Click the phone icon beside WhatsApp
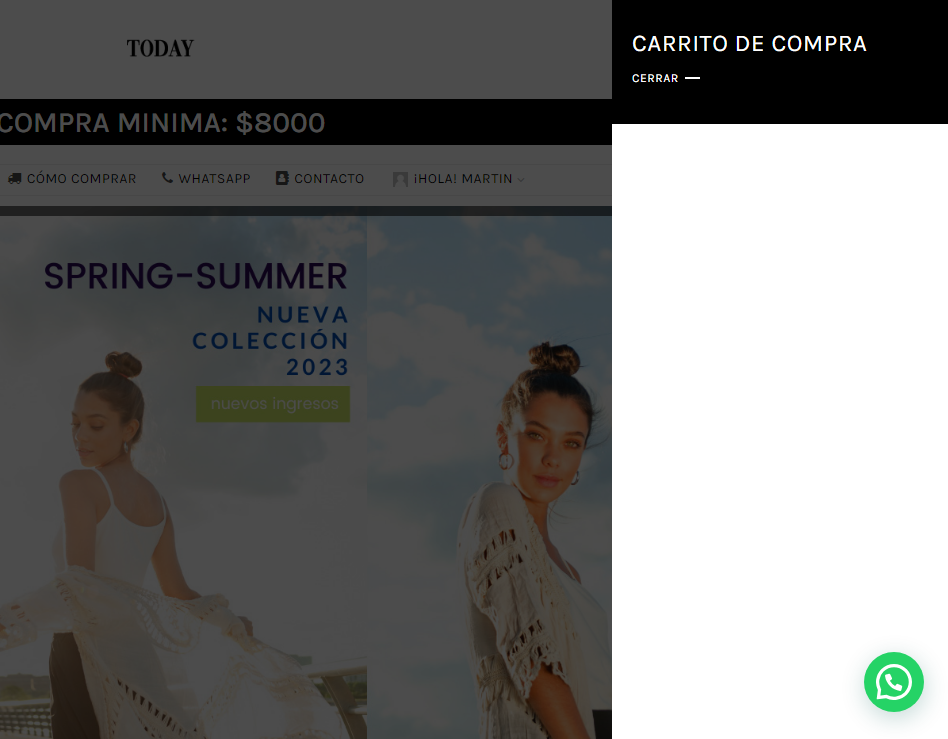The image size is (948, 739). click(x=167, y=178)
